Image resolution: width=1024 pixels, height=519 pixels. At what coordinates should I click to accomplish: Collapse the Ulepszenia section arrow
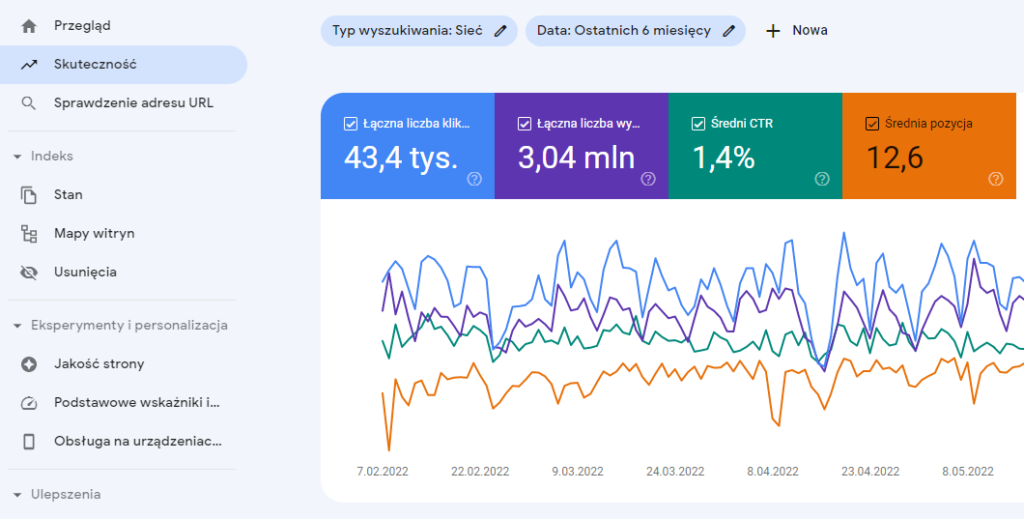coord(17,495)
